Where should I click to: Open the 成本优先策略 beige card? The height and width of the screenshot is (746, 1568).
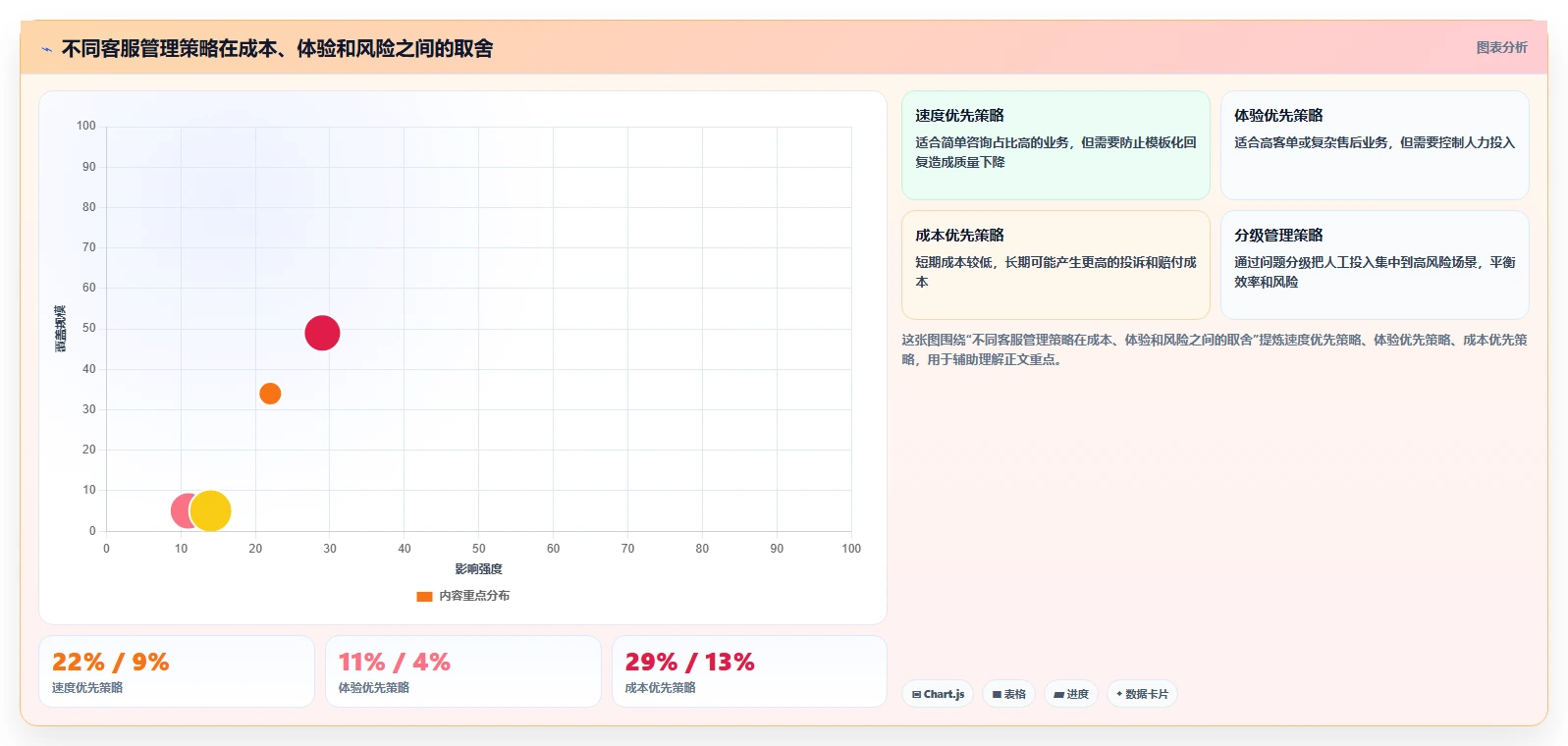[1055, 265]
